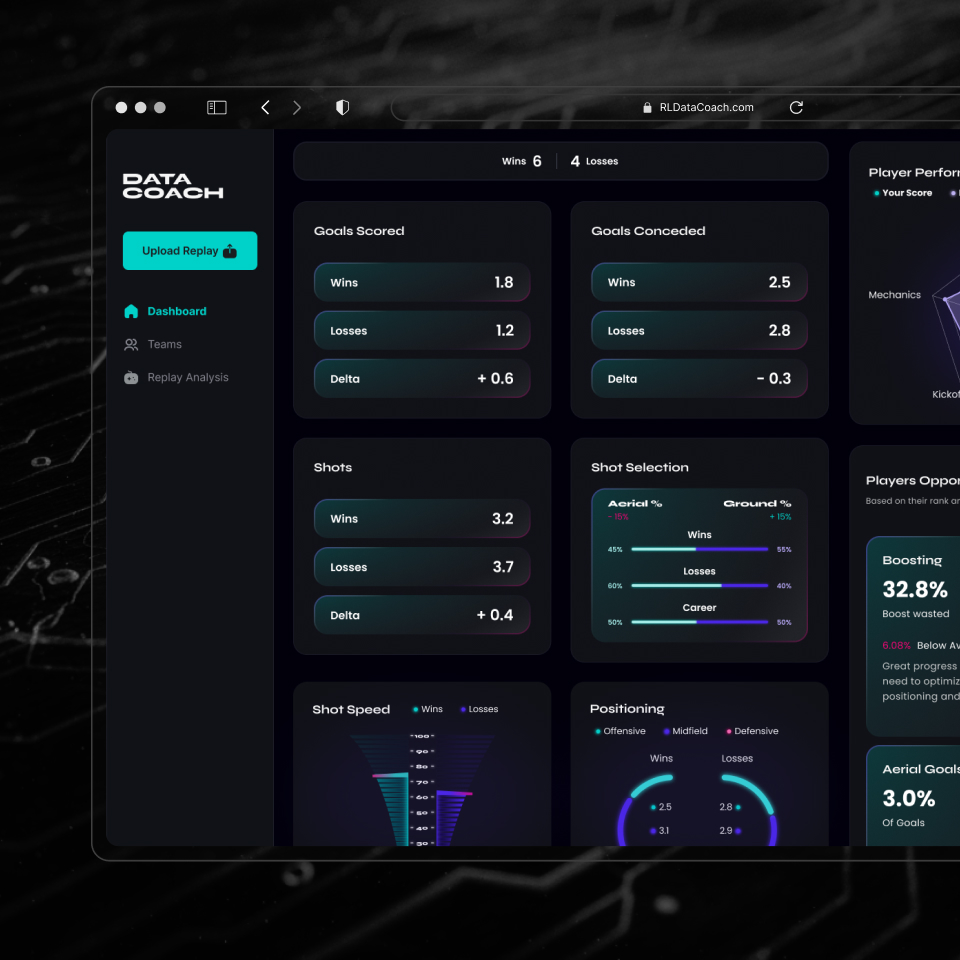This screenshot has width=960, height=960.
Task: Click the privacy shield icon in browser toolbar
Action: coord(342,107)
